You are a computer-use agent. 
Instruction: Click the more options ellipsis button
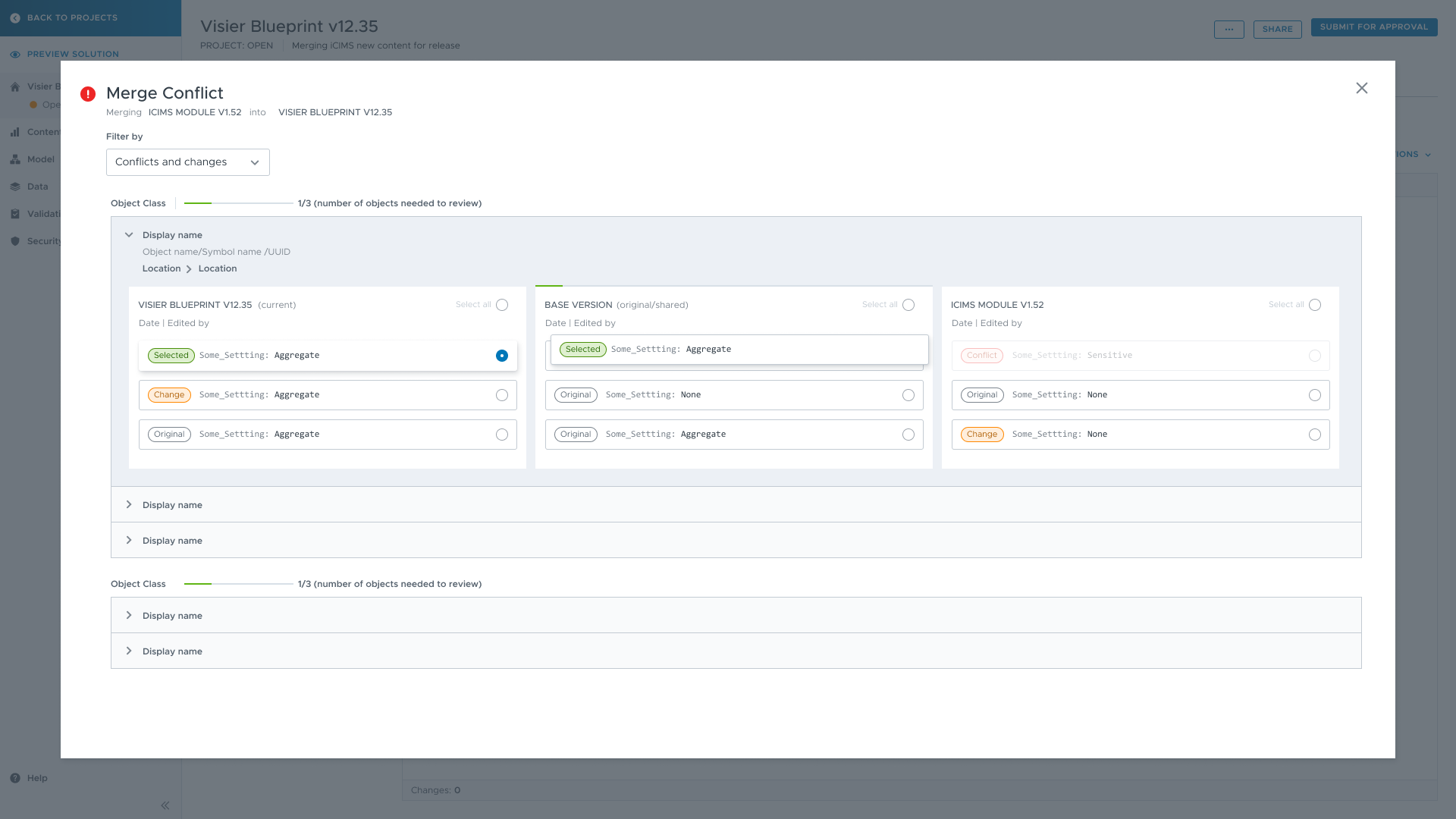(x=1228, y=30)
